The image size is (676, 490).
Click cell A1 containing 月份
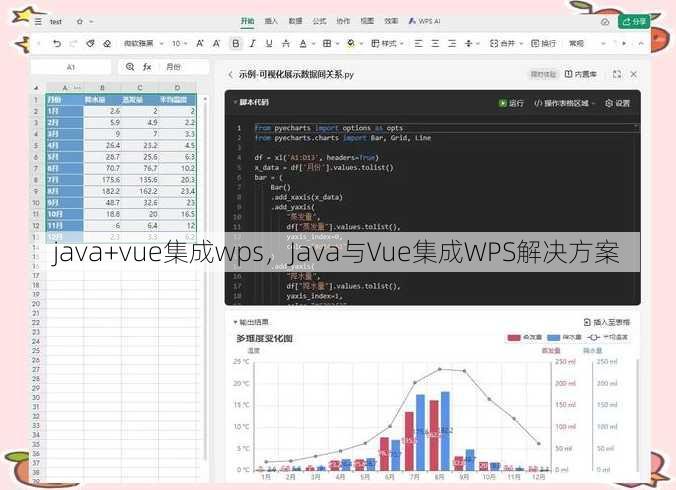[65, 100]
